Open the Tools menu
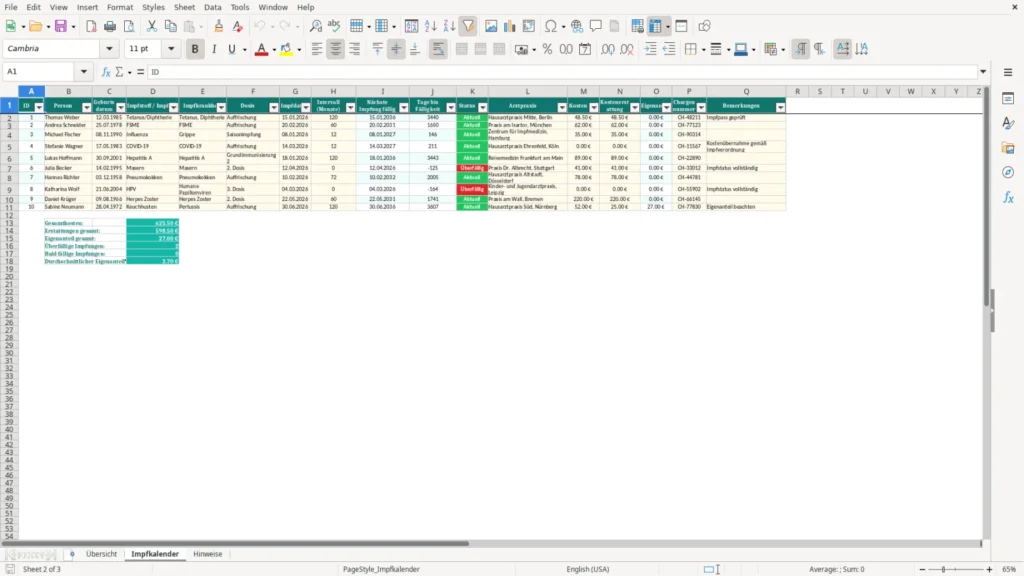 pyautogui.click(x=240, y=7)
